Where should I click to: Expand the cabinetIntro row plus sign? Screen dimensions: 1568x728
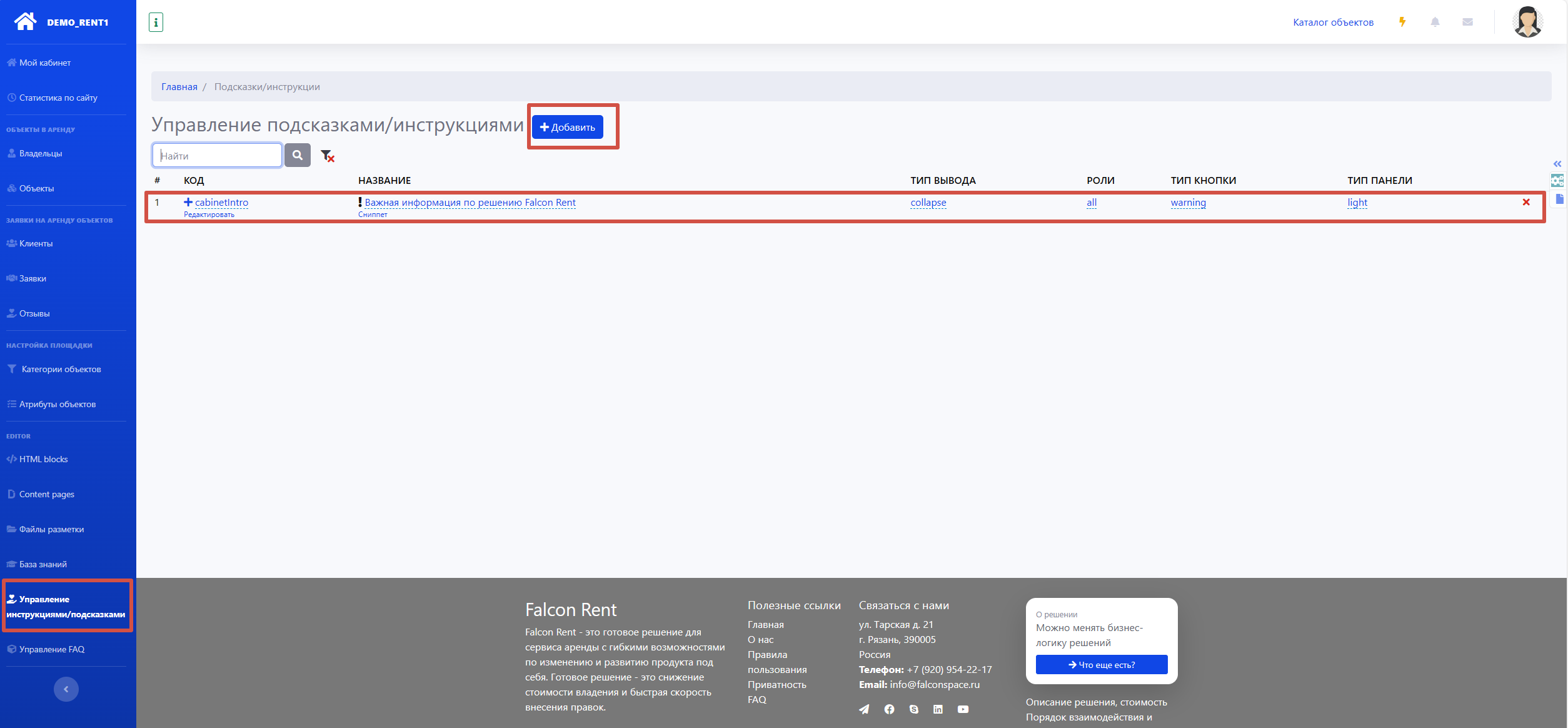point(188,202)
